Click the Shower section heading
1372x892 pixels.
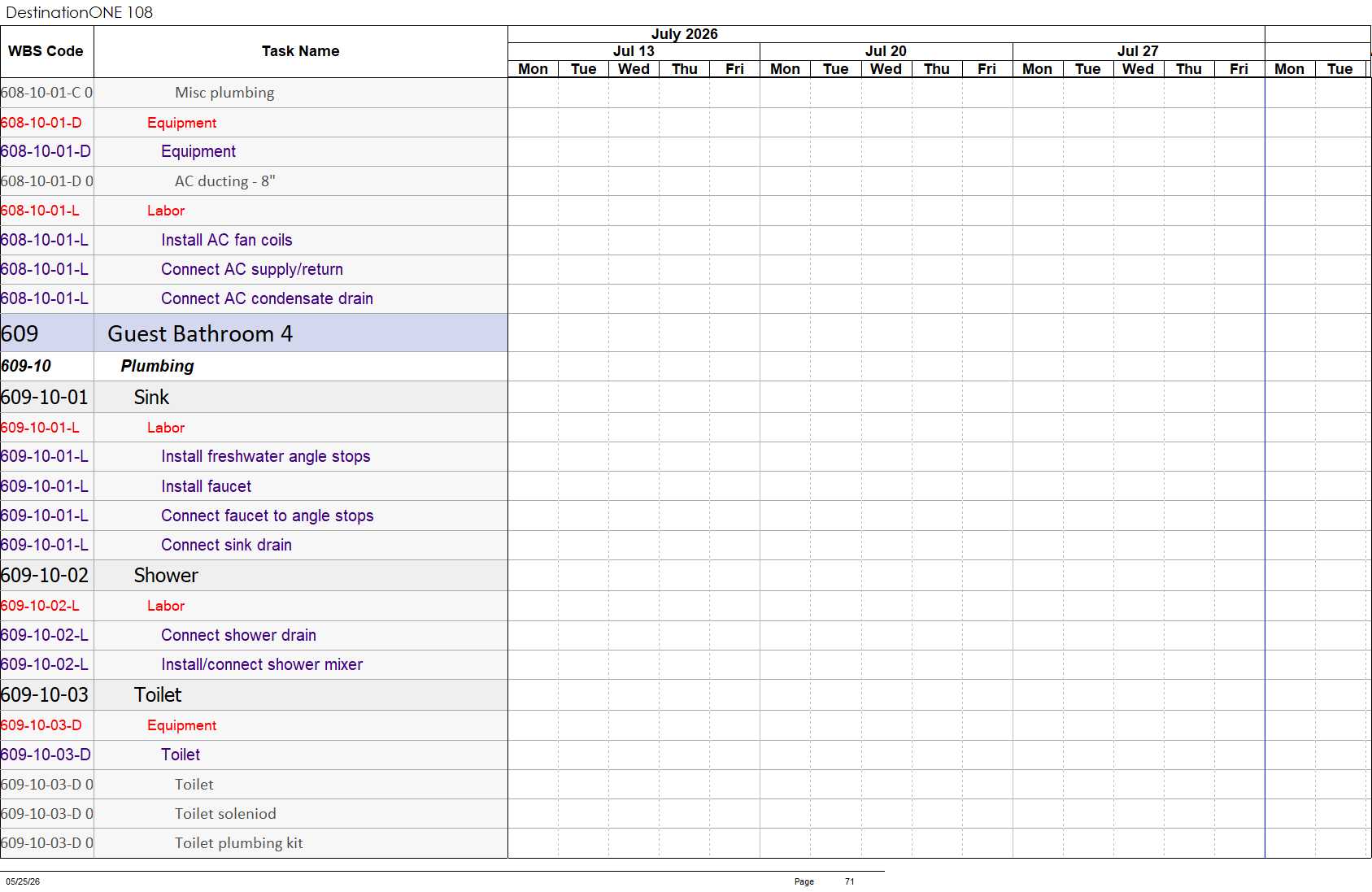pyautogui.click(x=166, y=575)
